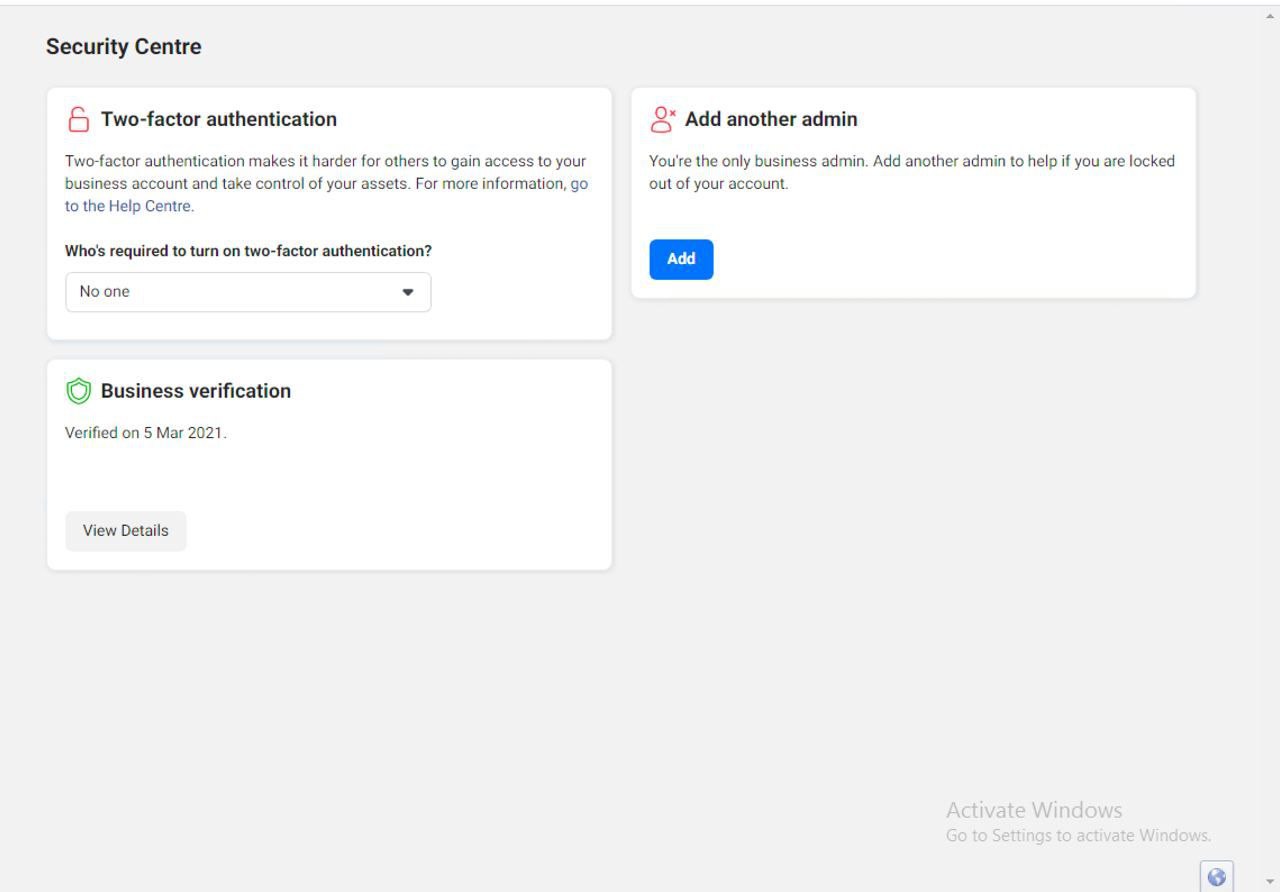Viewport: 1280px width, 892px height.
Task: Click "Who's required to turn on" label
Action: click(x=248, y=251)
